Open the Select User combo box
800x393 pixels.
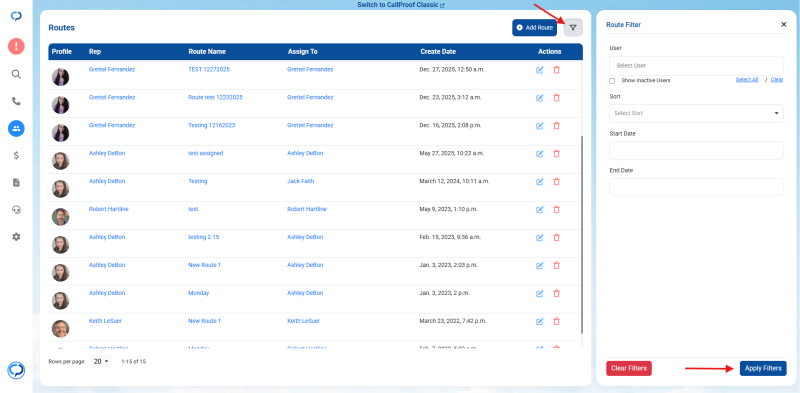(696, 66)
